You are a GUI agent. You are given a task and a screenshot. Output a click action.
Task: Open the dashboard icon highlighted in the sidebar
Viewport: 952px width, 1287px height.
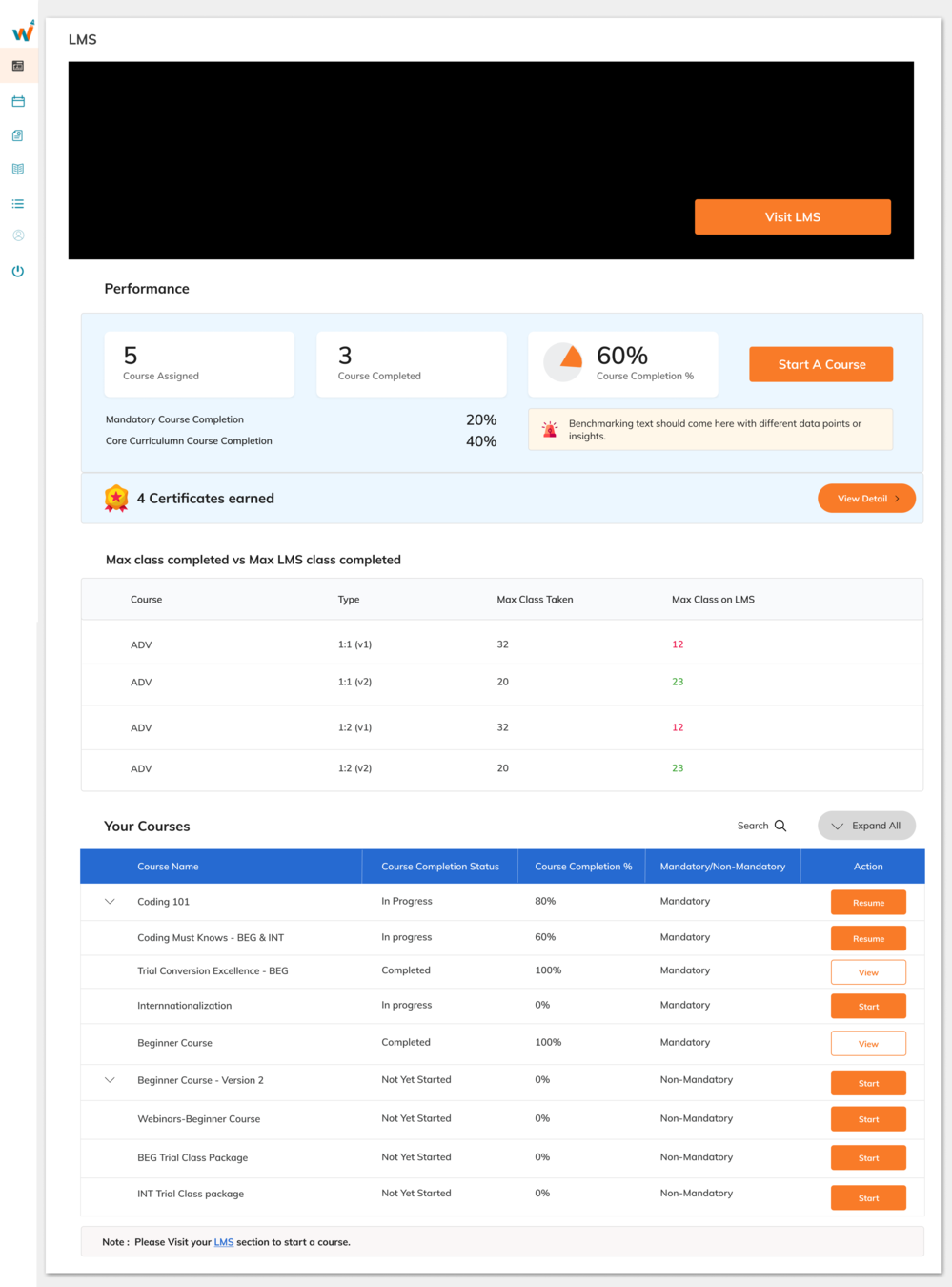tap(18, 66)
